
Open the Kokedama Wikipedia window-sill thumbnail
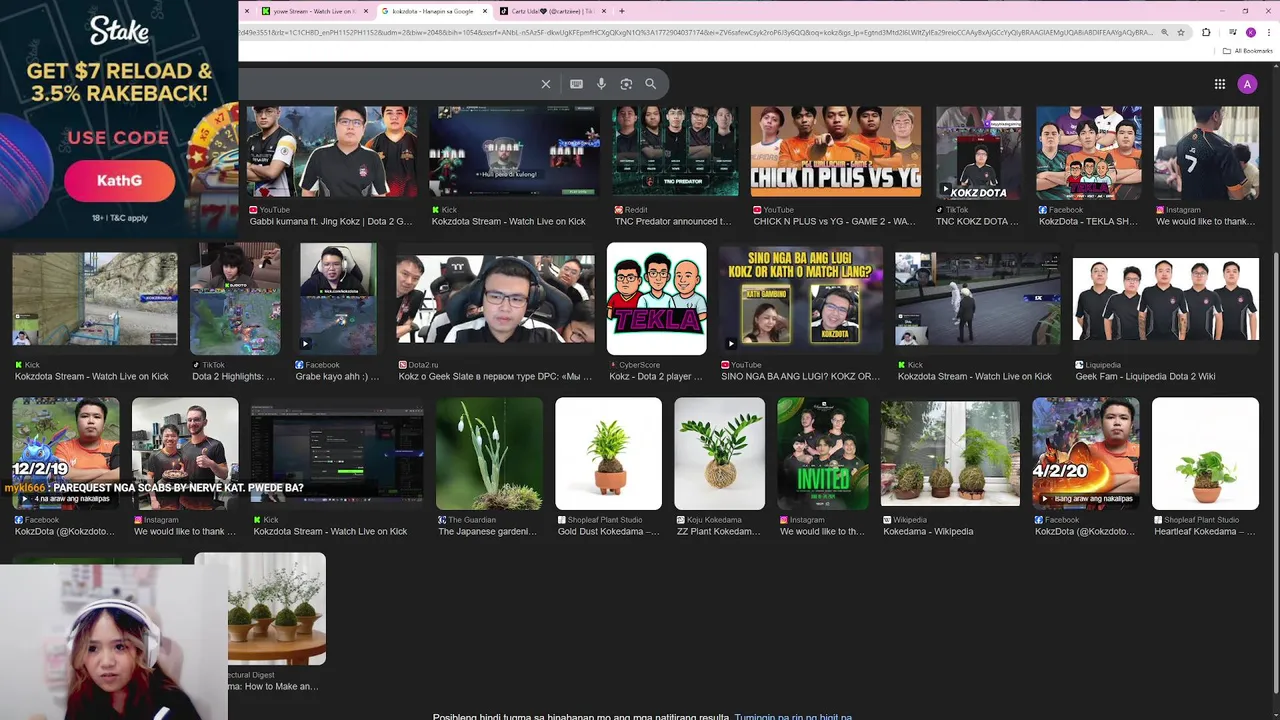[x=950, y=453]
